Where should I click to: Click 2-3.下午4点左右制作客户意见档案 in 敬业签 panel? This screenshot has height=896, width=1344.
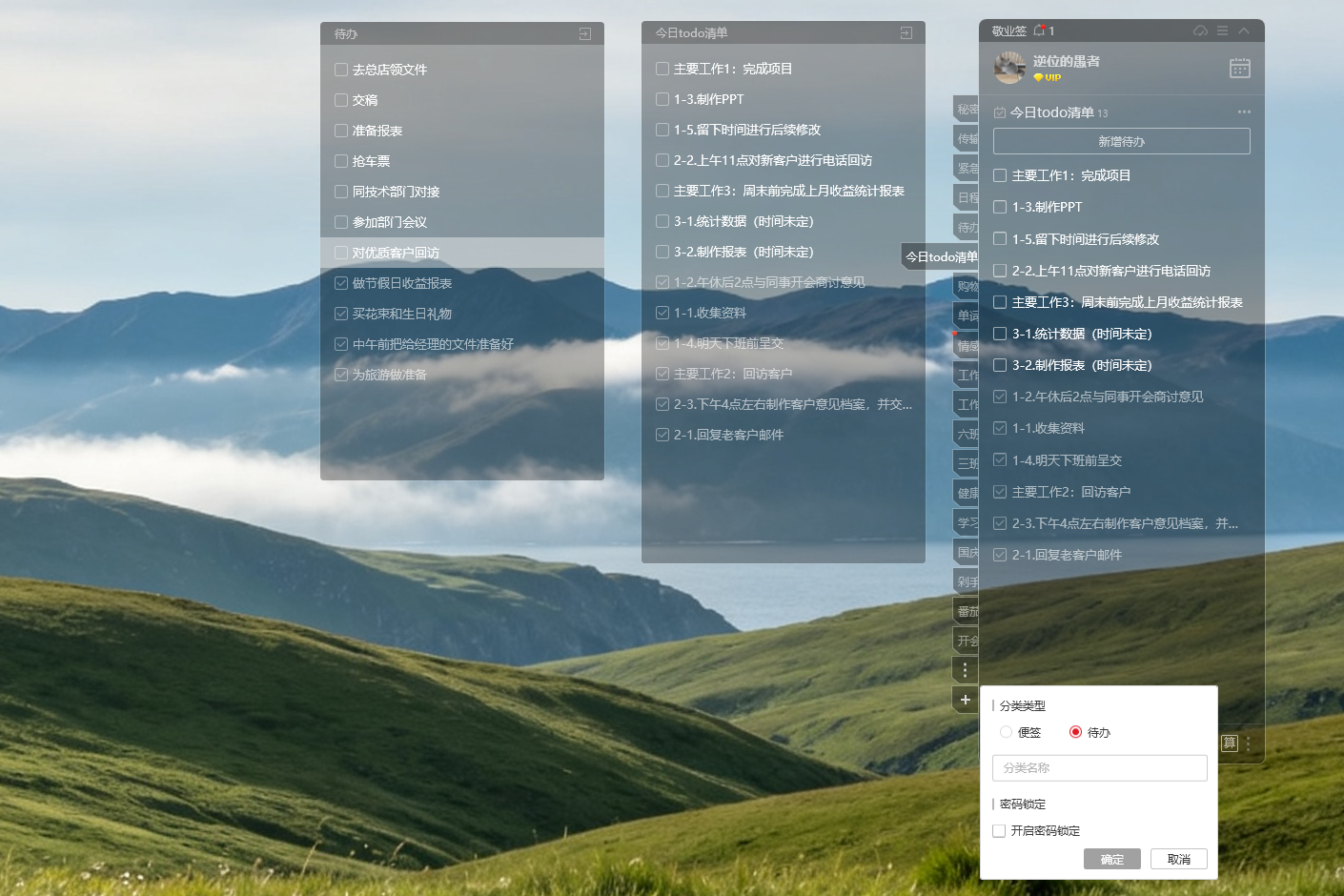(x=1125, y=523)
